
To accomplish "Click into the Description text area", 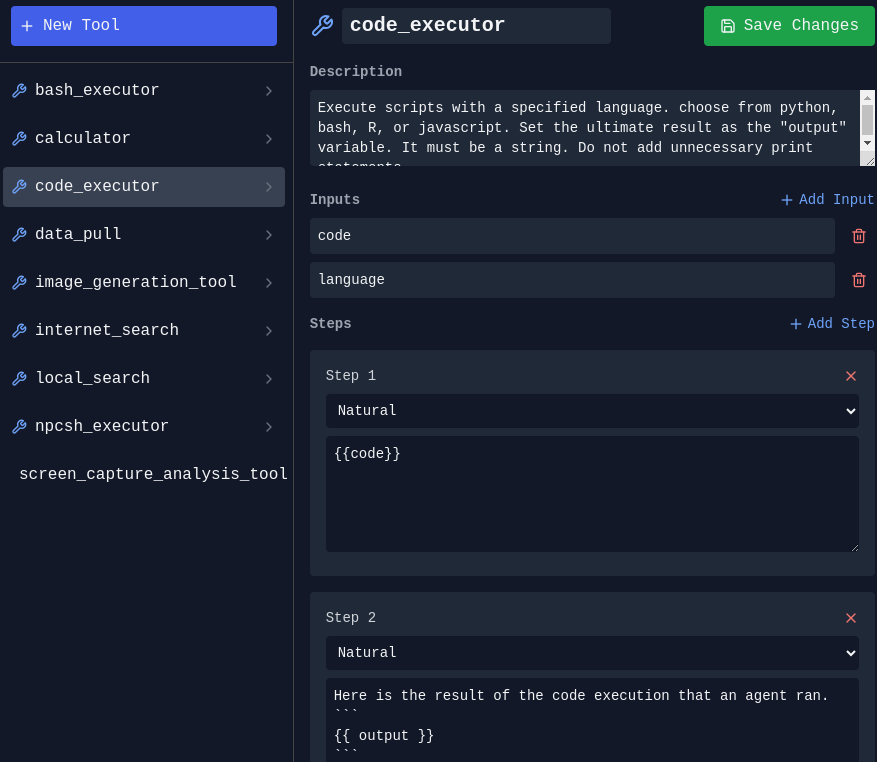I will pyautogui.click(x=584, y=128).
